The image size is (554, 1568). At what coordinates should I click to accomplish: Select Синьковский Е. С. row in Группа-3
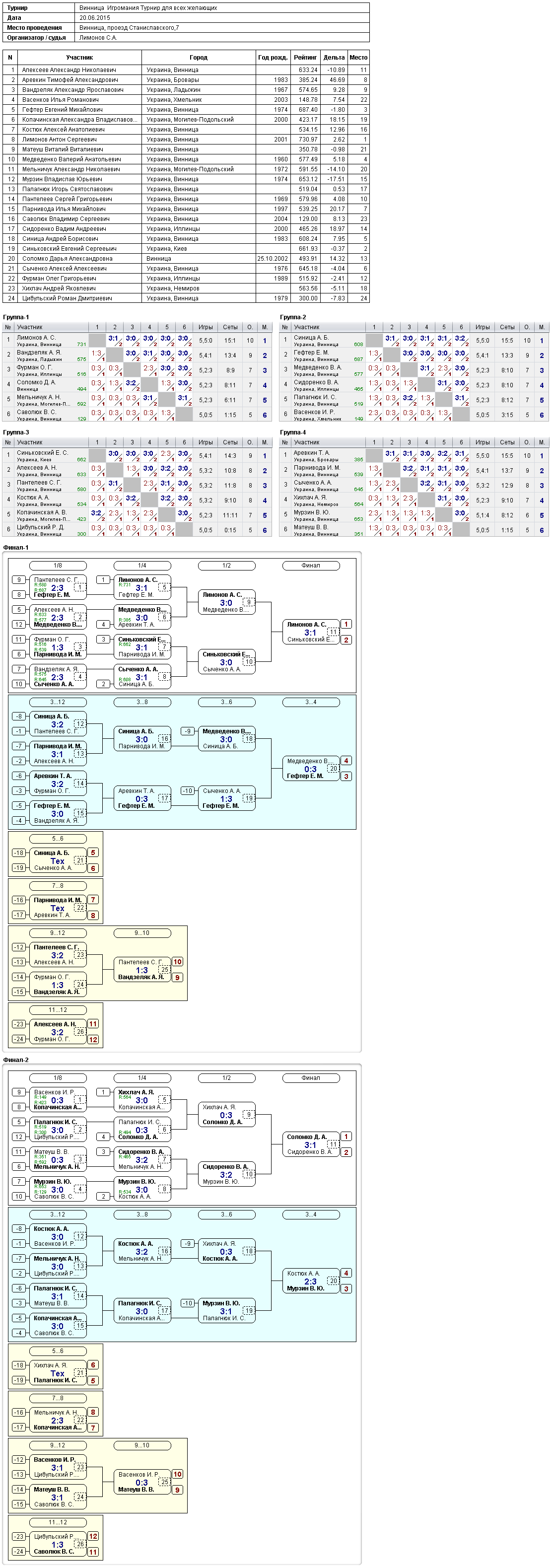(137, 455)
